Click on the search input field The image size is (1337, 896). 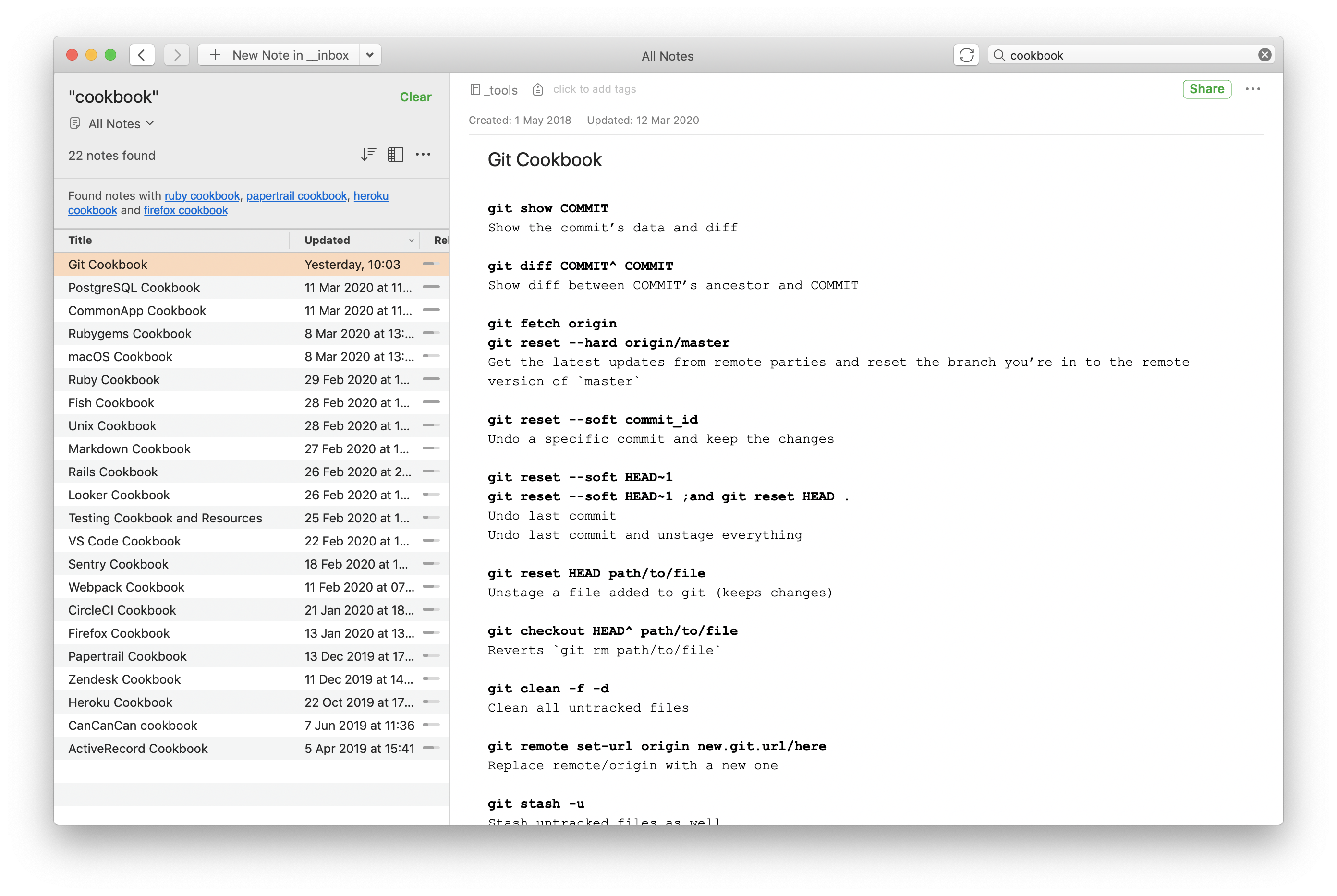1129,55
